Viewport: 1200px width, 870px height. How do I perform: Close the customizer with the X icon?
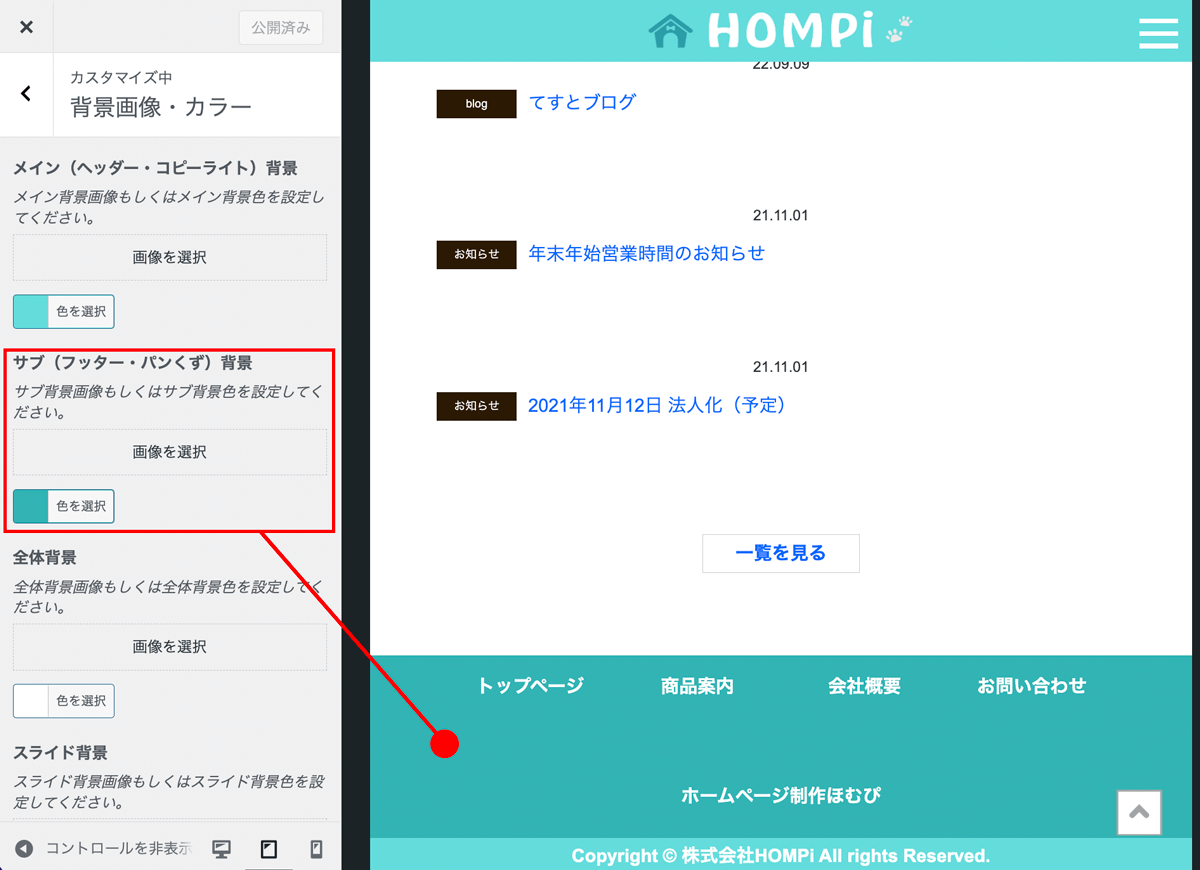click(x=26, y=27)
